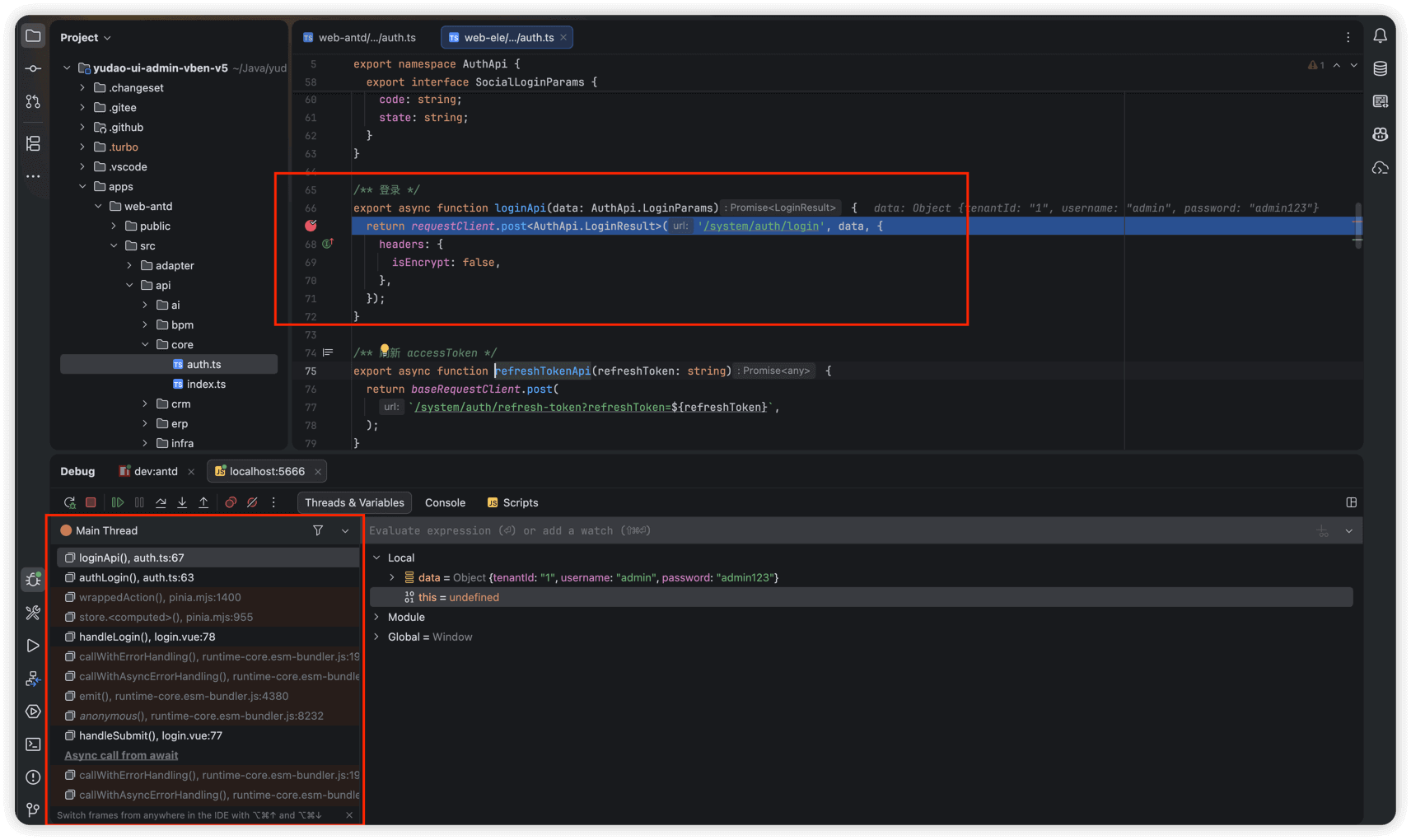Open the Database tool window

point(1380,69)
